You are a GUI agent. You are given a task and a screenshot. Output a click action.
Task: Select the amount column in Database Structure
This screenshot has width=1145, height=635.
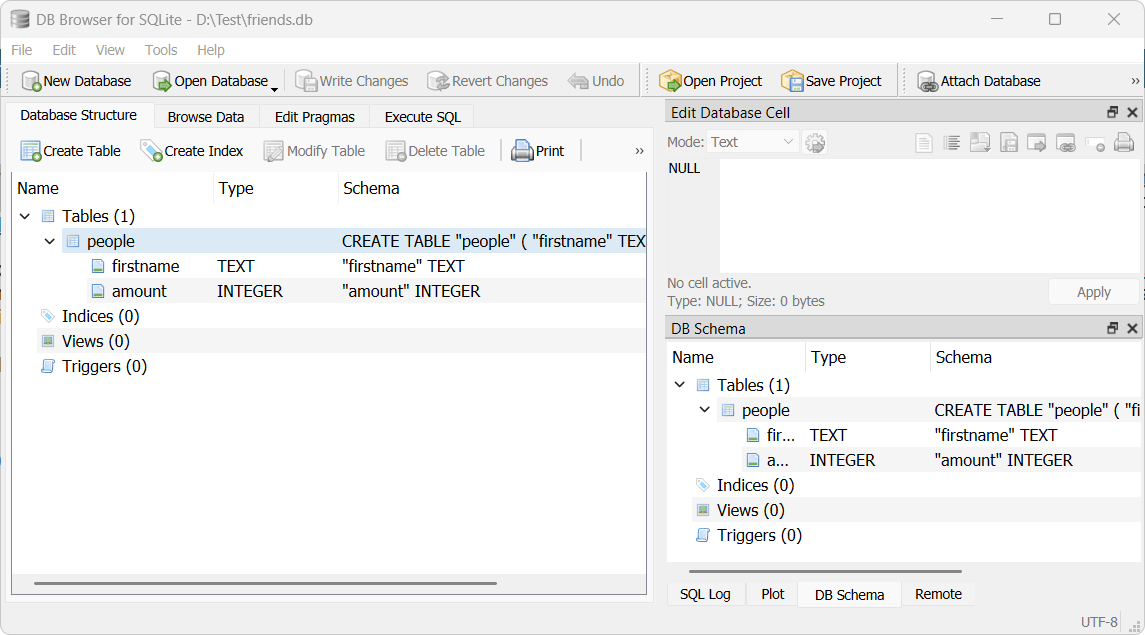139,290
